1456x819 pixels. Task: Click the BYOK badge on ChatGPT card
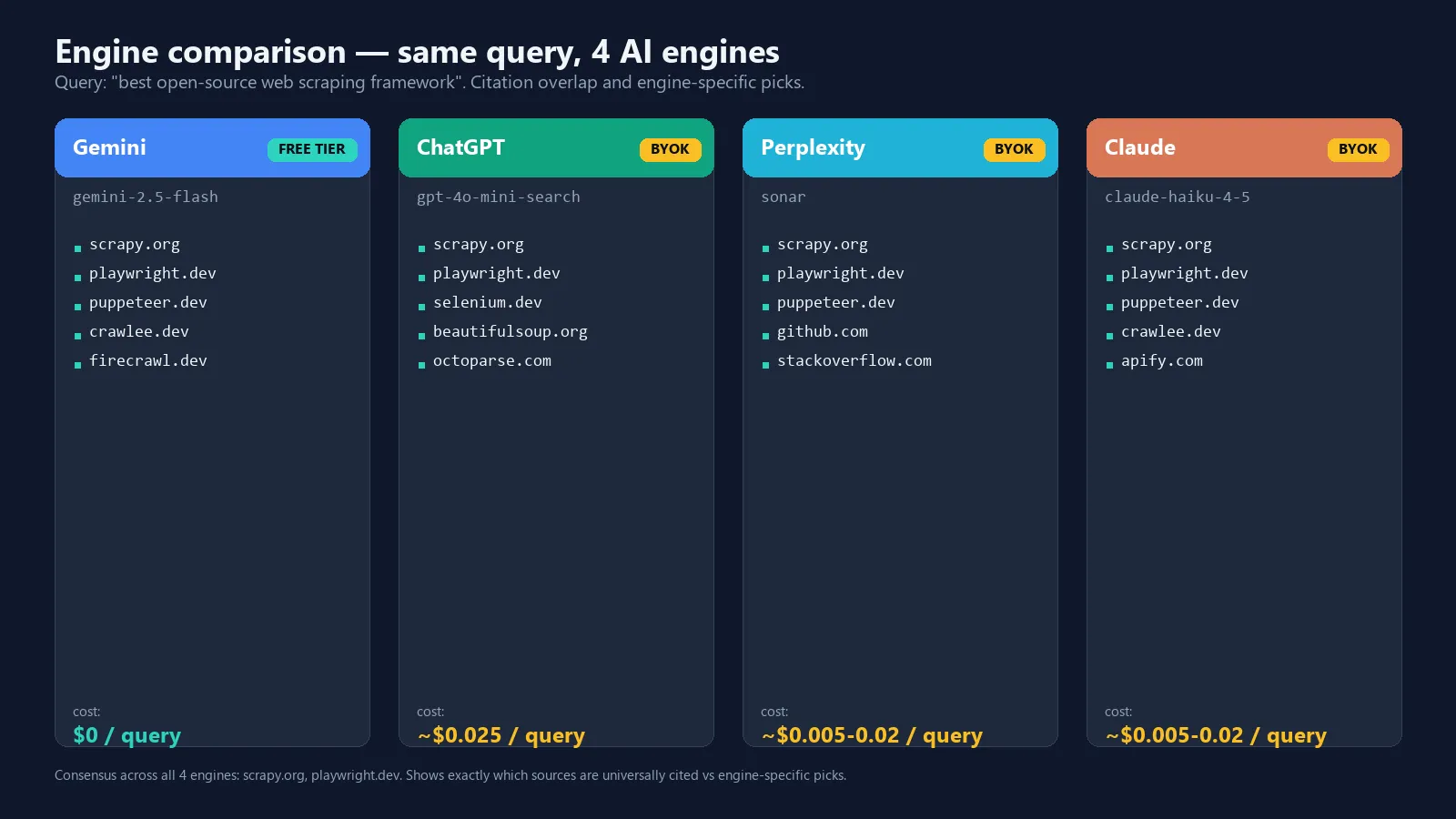pyautogui.click(x=670, y=149)
